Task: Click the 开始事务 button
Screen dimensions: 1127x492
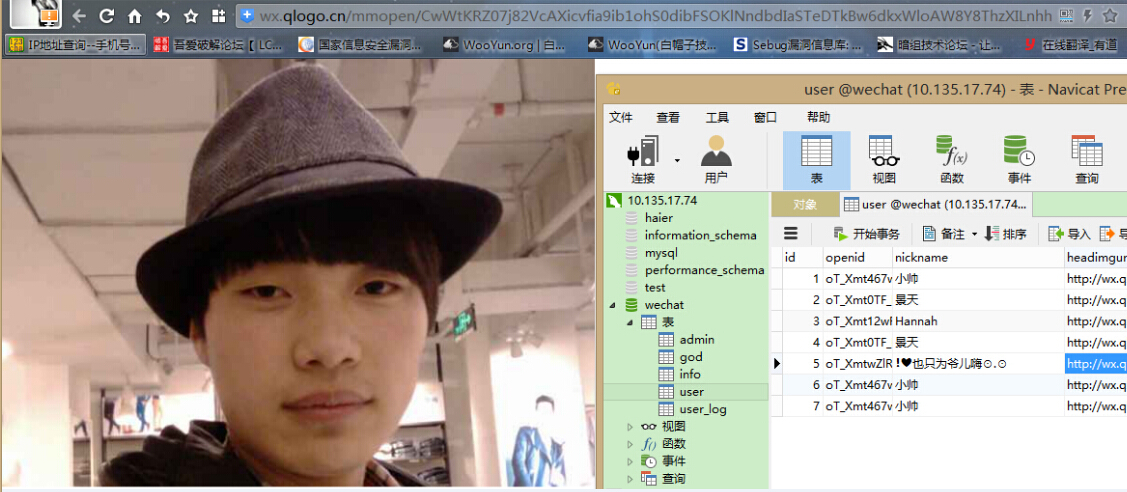Action: tap(866, 233)
